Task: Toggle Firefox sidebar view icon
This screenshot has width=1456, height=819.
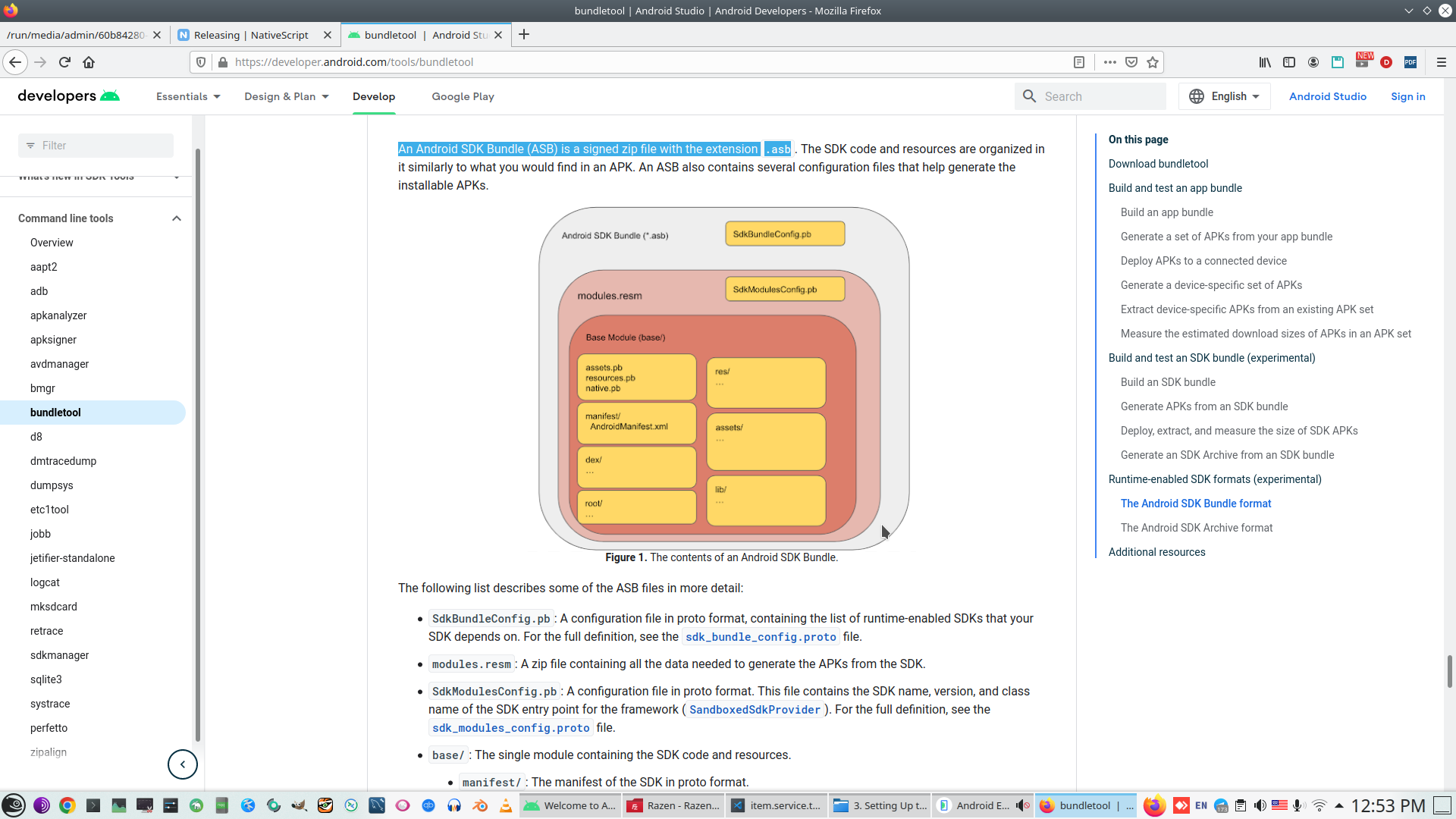Action: click(x=1289, y=62)
